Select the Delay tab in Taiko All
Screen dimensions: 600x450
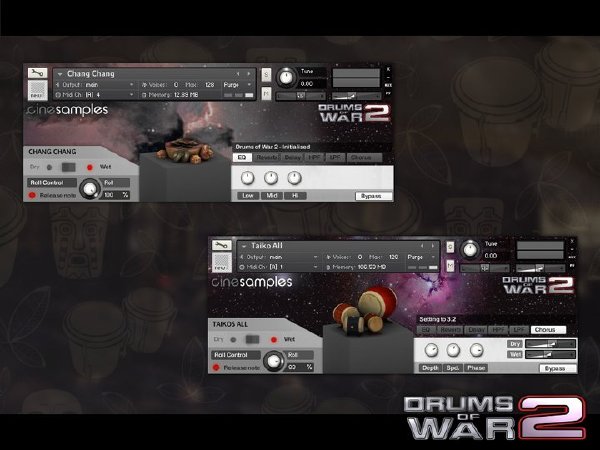point(476,329)
